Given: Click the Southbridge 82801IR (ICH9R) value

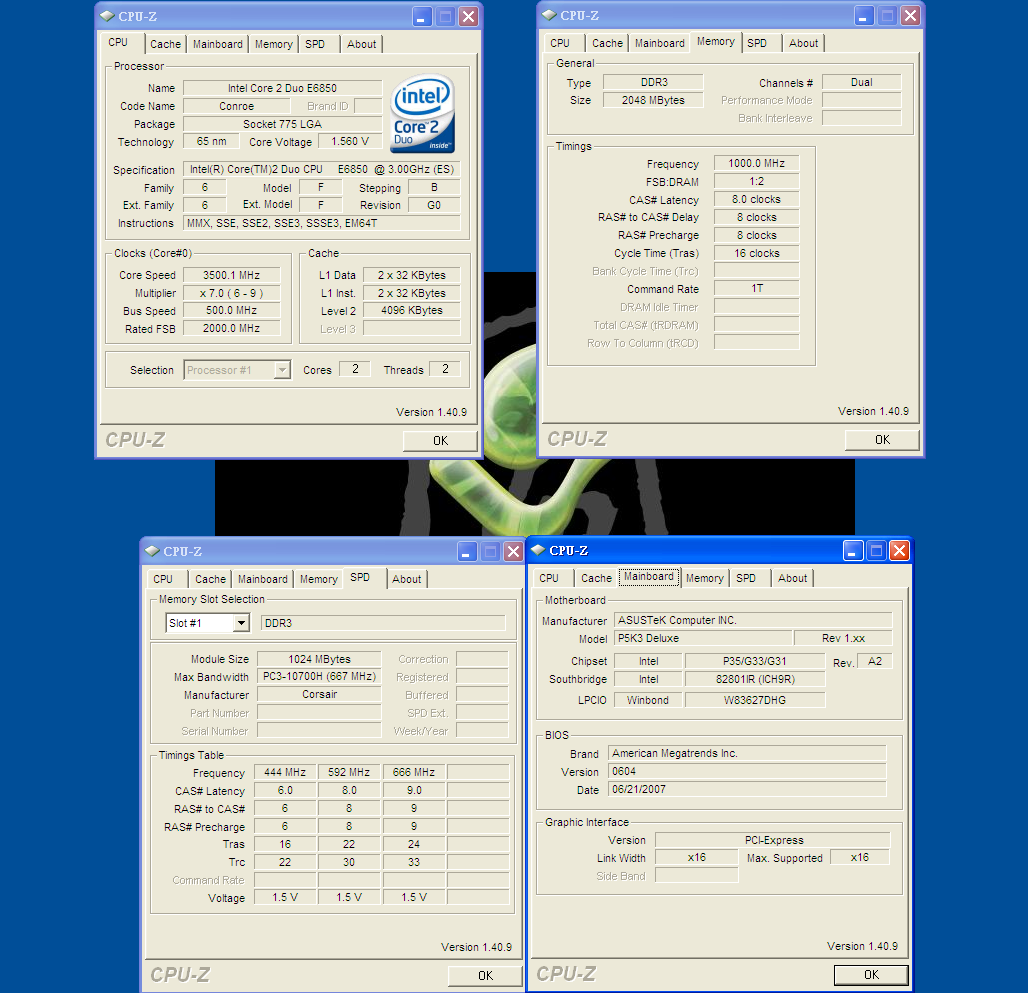Looking at the screenshot, I should pyautogui.click(x=755, y=680).
